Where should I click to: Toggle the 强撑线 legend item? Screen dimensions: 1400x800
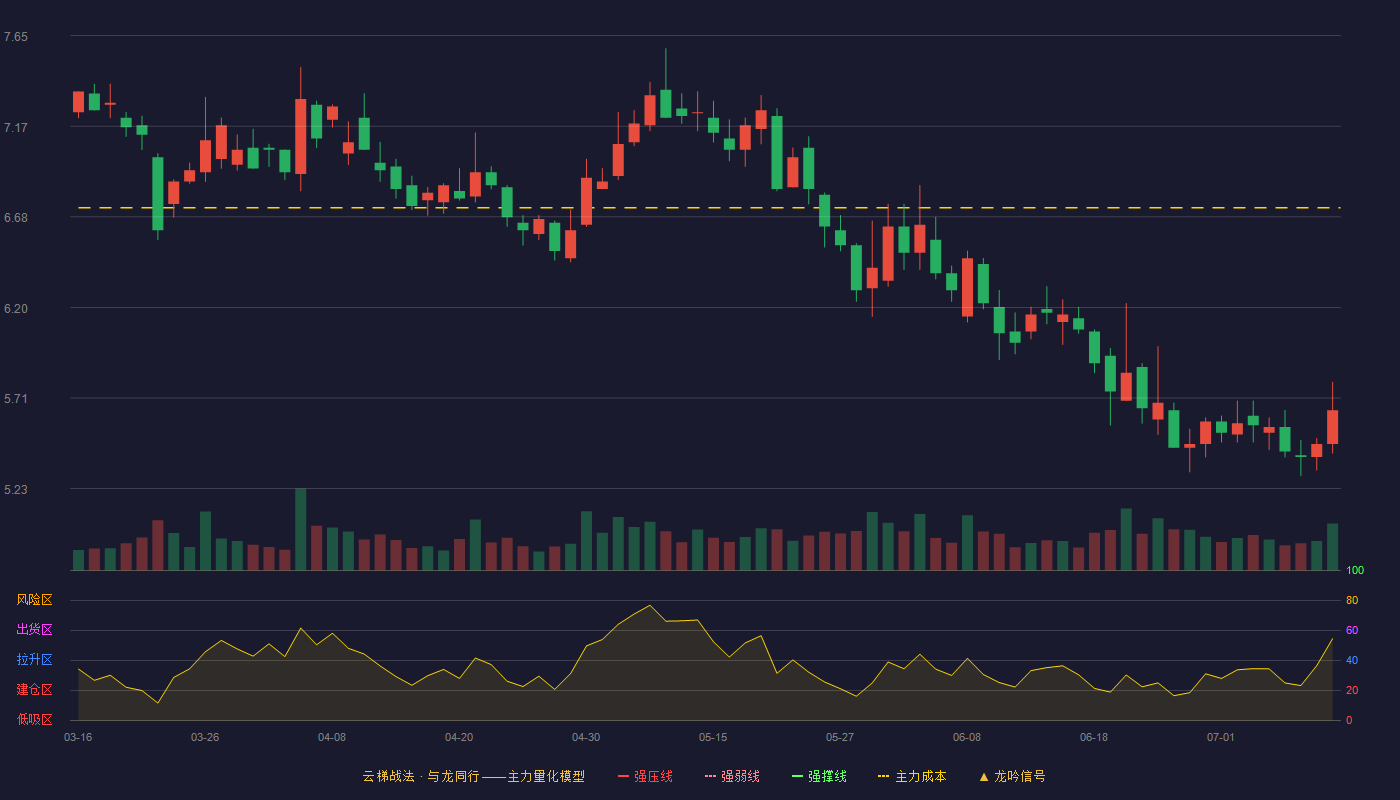coord(819,776)
